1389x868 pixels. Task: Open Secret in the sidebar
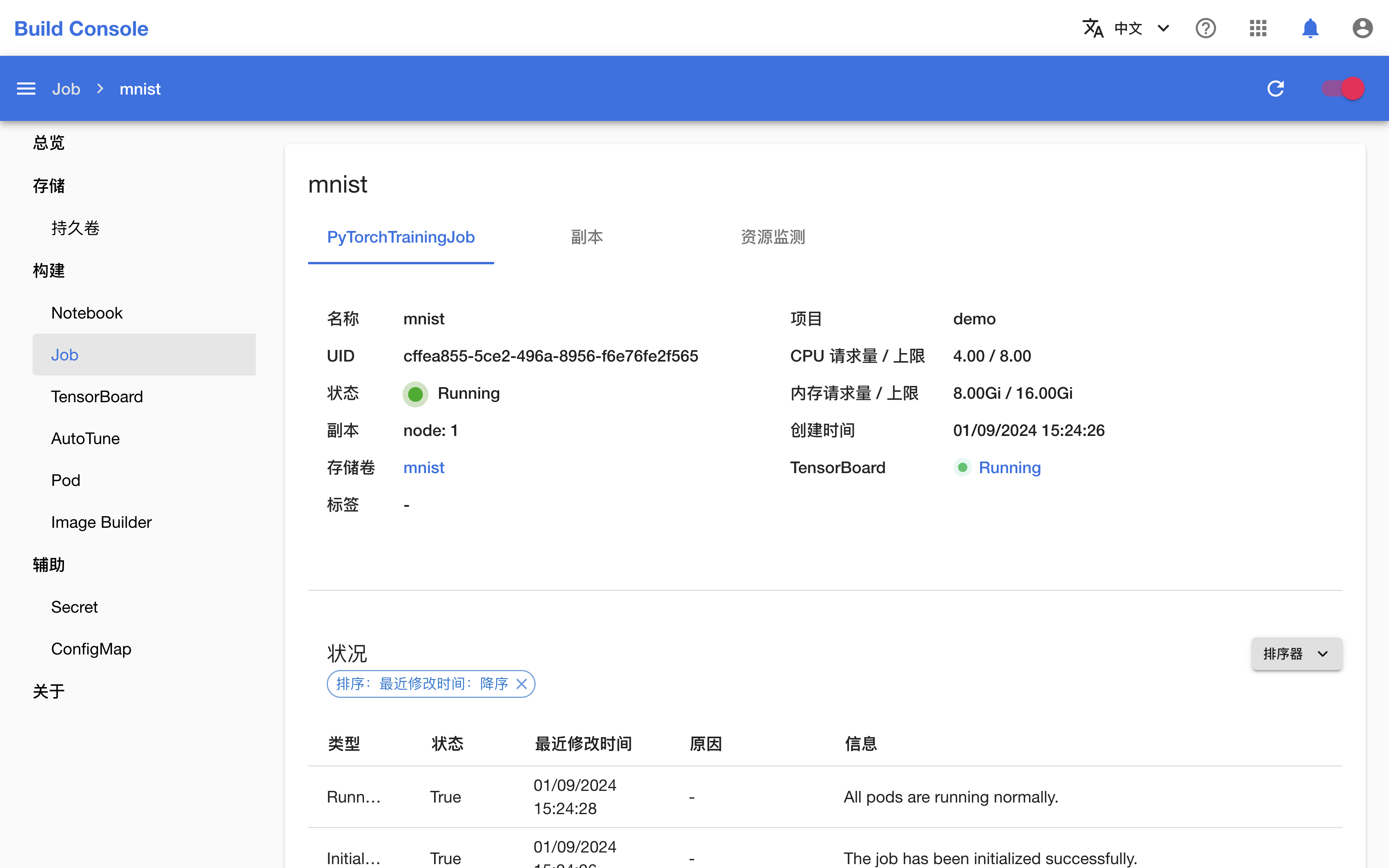pyautogui.click(x=74, y=607)
